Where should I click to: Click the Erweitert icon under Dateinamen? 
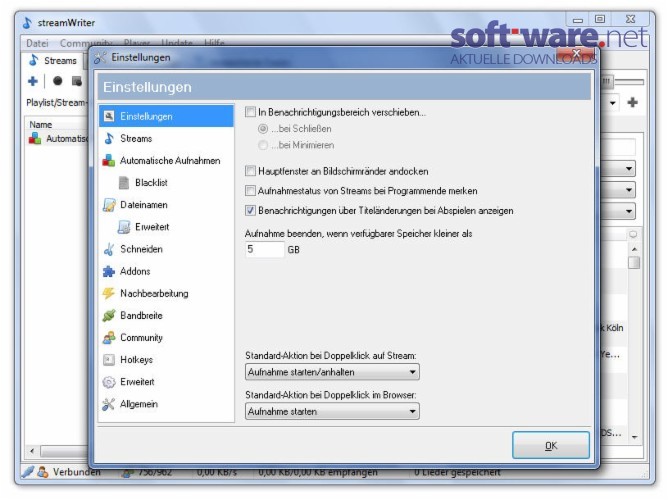click(124, 227)
